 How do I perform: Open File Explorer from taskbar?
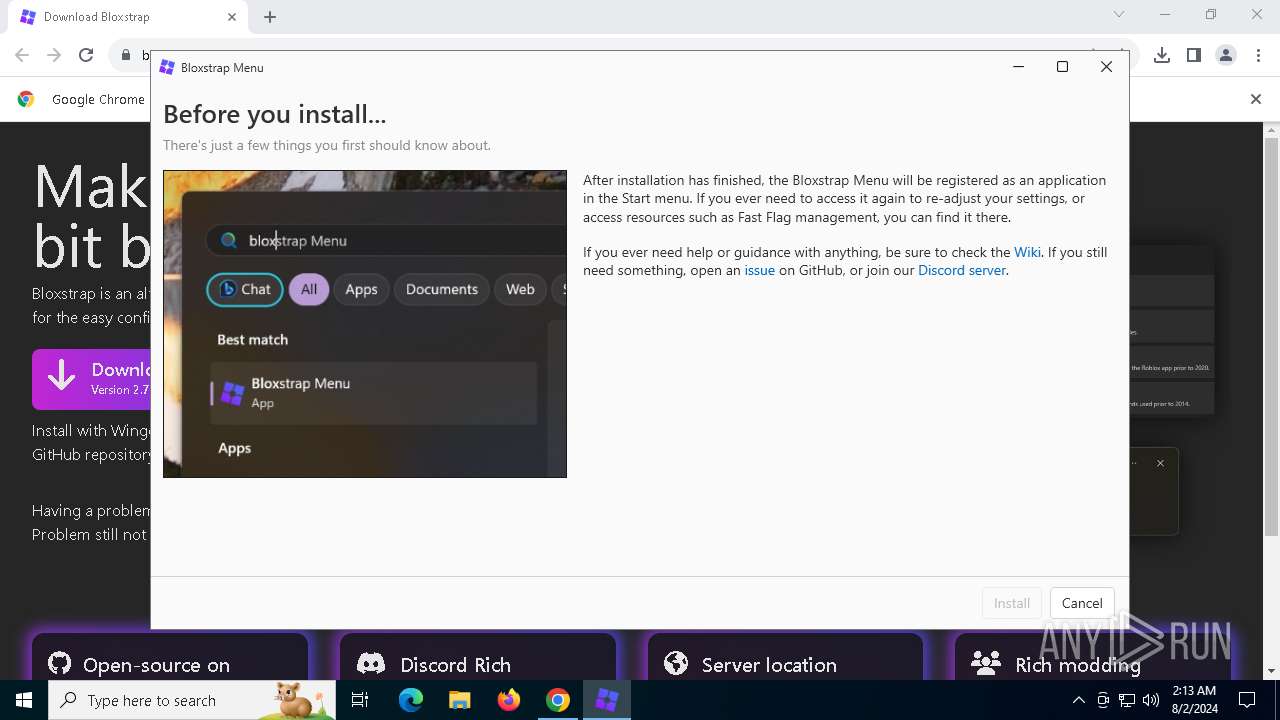pos(459,700)
